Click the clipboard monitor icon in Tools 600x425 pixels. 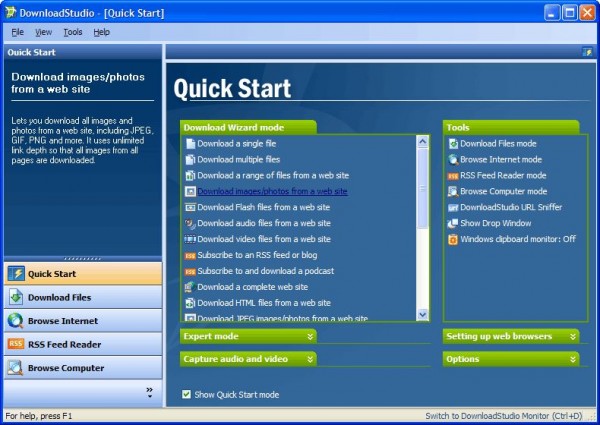pyautogui.click(x=453, y=239)
